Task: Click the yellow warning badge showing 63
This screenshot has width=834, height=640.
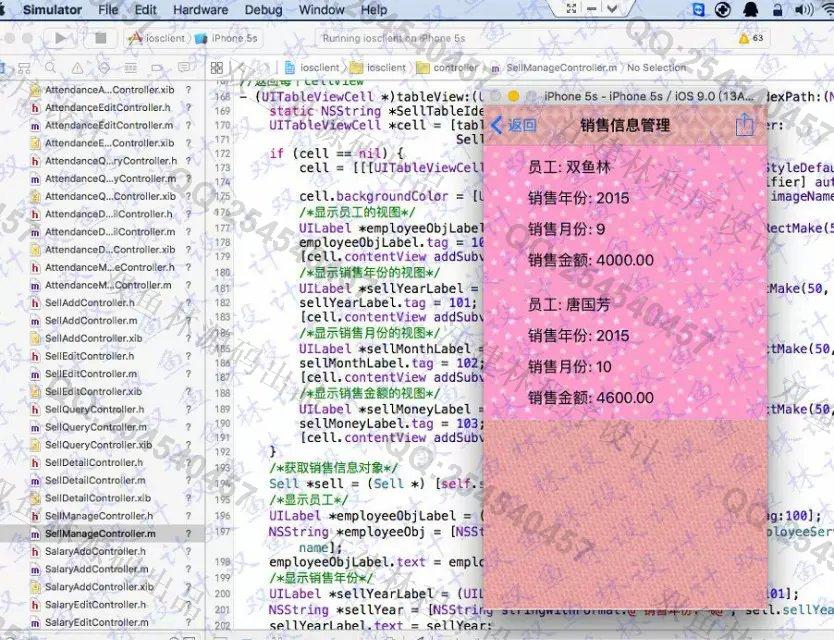Action: click(x=750, y=38)
